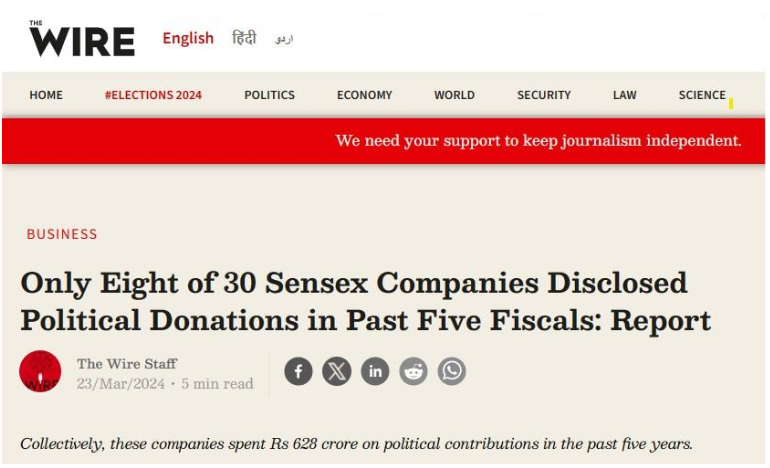Viewport: 770px width, 468px height.
Task: Share article on Reddit
Action: tap(413, 372)
